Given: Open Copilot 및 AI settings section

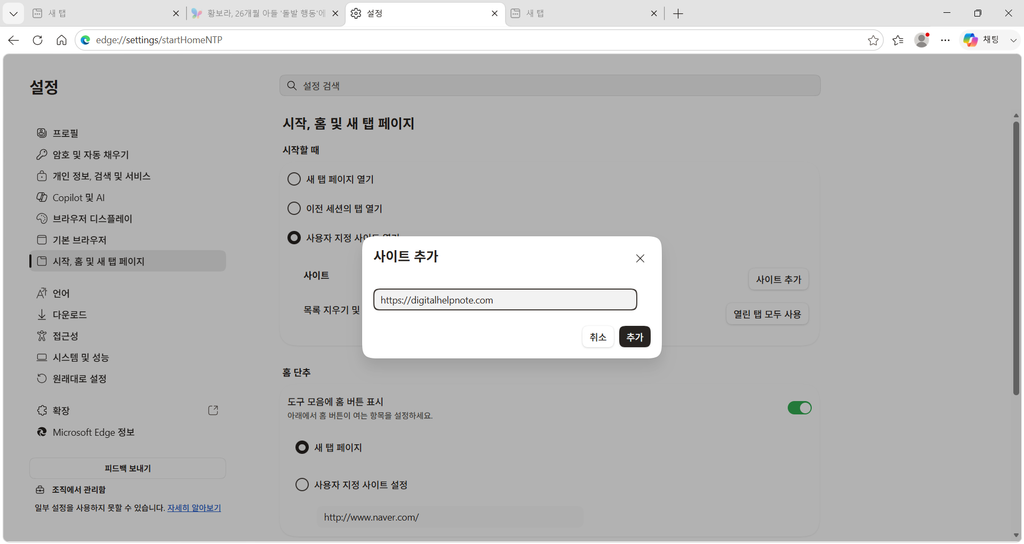Looking at the screenshot, I should 127,197.
